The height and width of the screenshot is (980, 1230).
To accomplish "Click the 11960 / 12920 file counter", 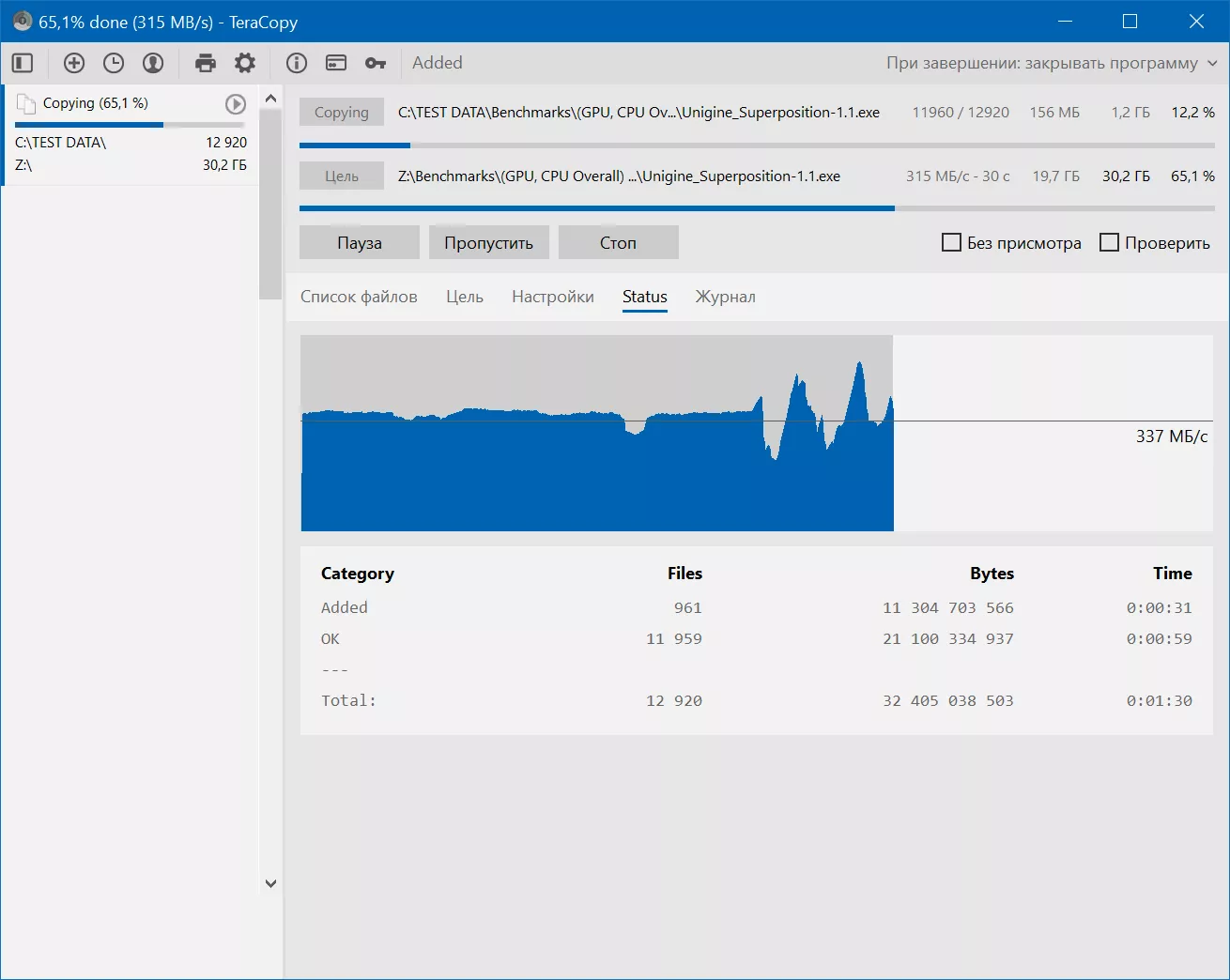I will click(x=961, y=113).
